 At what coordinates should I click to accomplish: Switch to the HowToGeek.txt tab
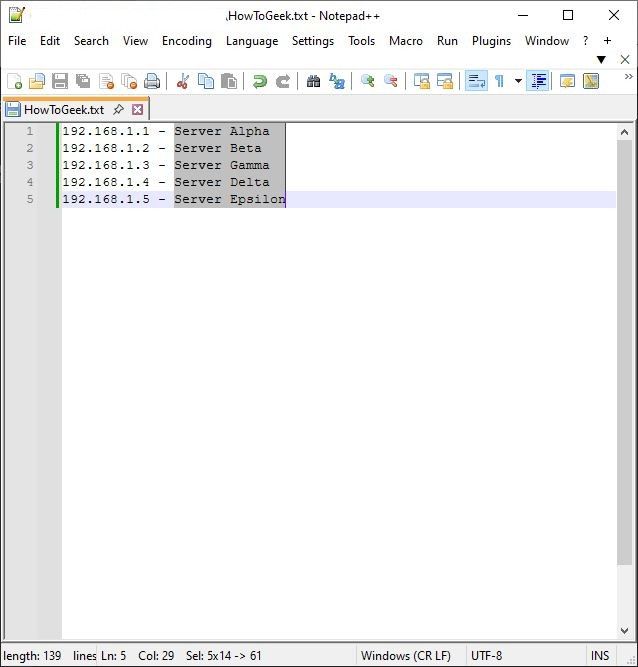(64, 110)
